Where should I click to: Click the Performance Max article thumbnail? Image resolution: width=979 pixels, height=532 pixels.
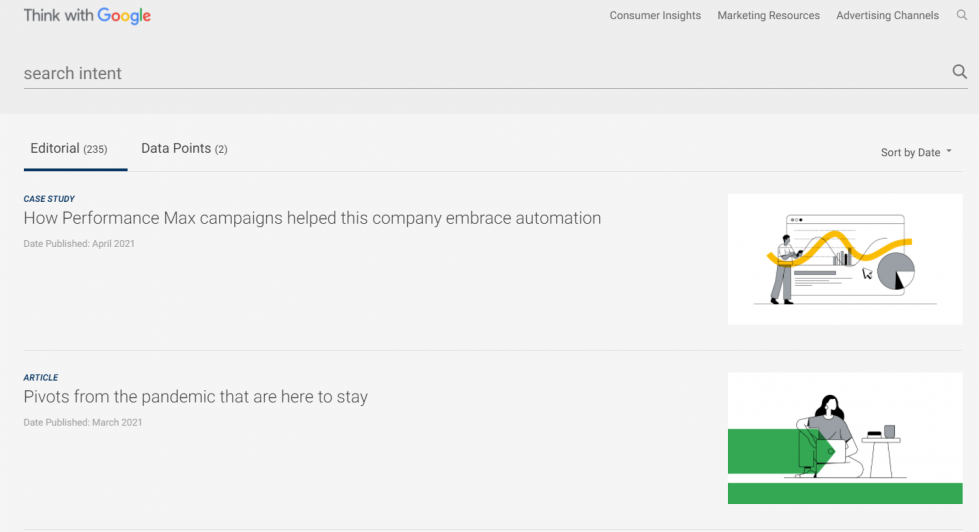click(x=845, y=259)
